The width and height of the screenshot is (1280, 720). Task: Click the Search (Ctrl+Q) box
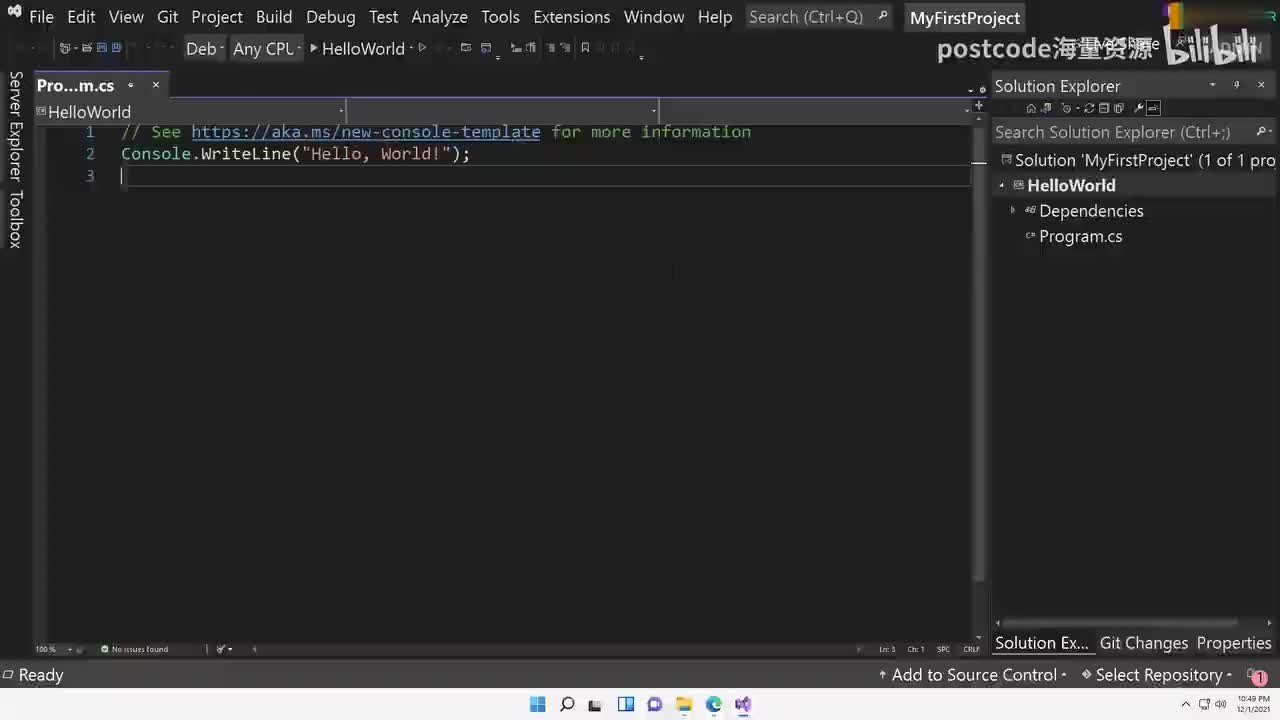818,17
